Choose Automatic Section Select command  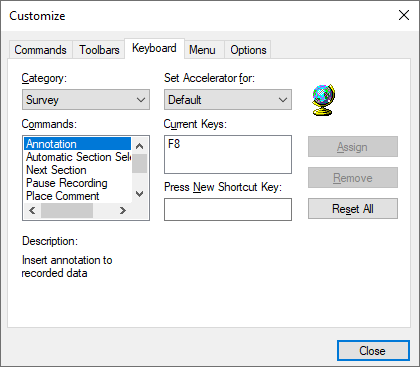(78, 157)
